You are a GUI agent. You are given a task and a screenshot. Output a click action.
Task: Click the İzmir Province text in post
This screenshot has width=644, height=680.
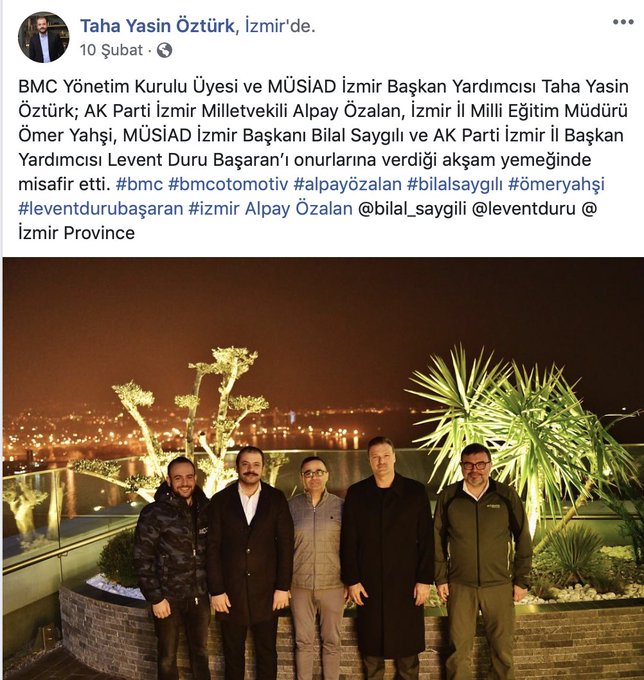[76, 233]
